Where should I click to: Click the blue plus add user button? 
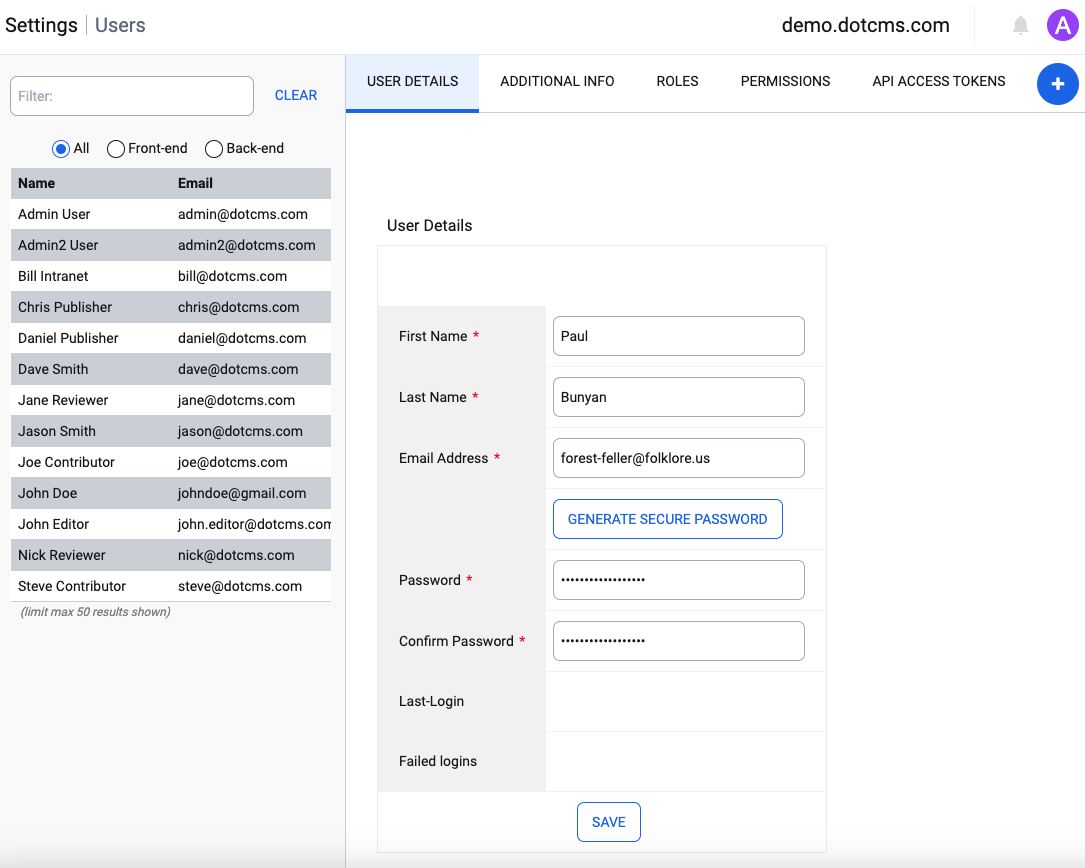1057,84
